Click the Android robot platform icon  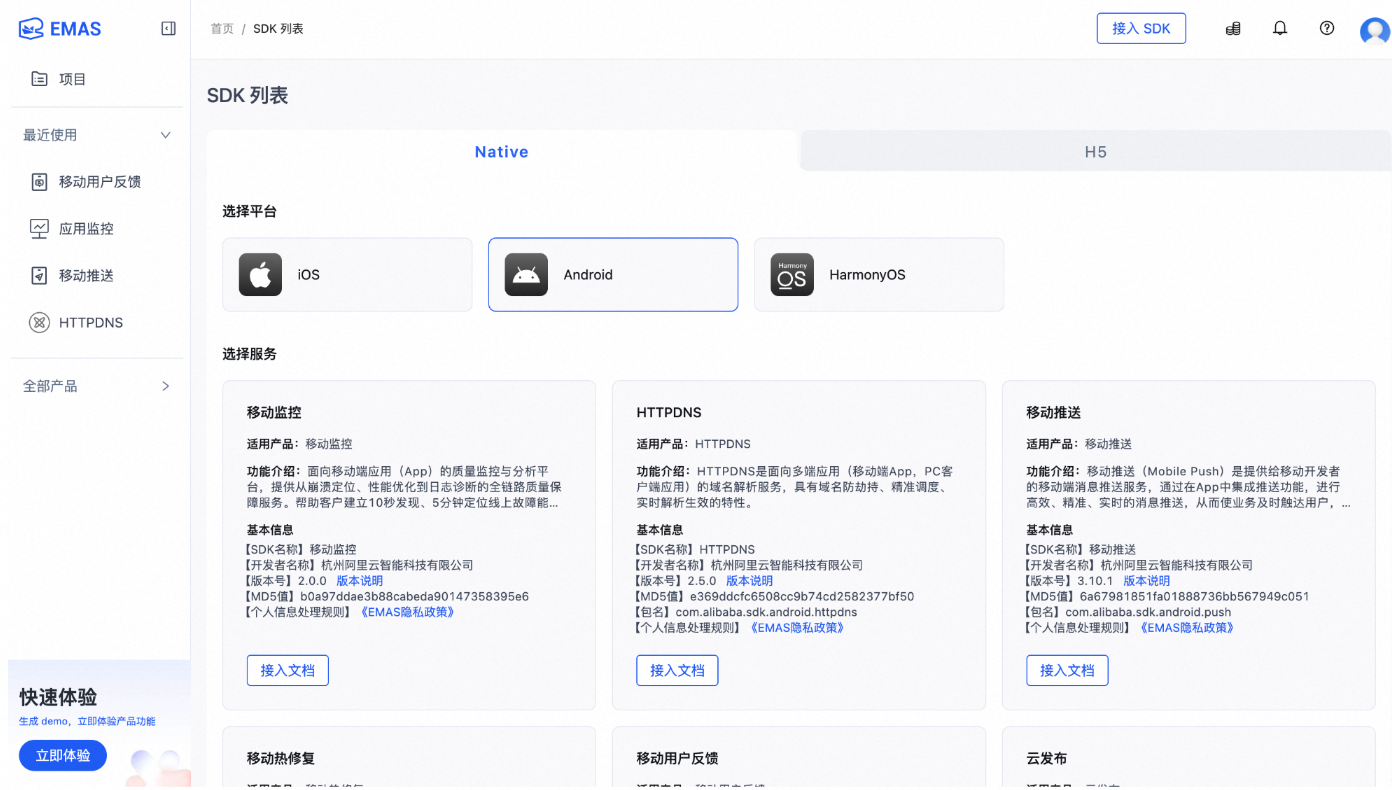click(526, 275)
